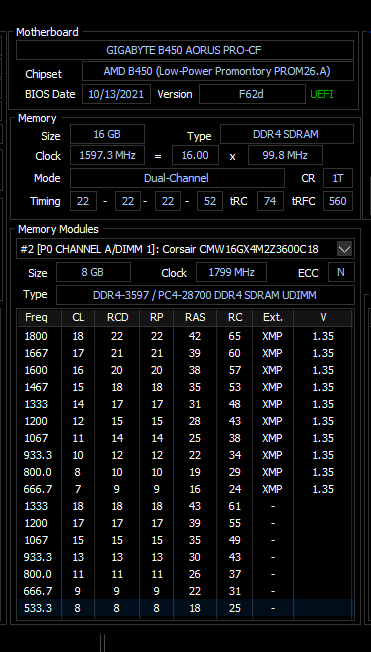Click the RCD column header

click(117, 318)
